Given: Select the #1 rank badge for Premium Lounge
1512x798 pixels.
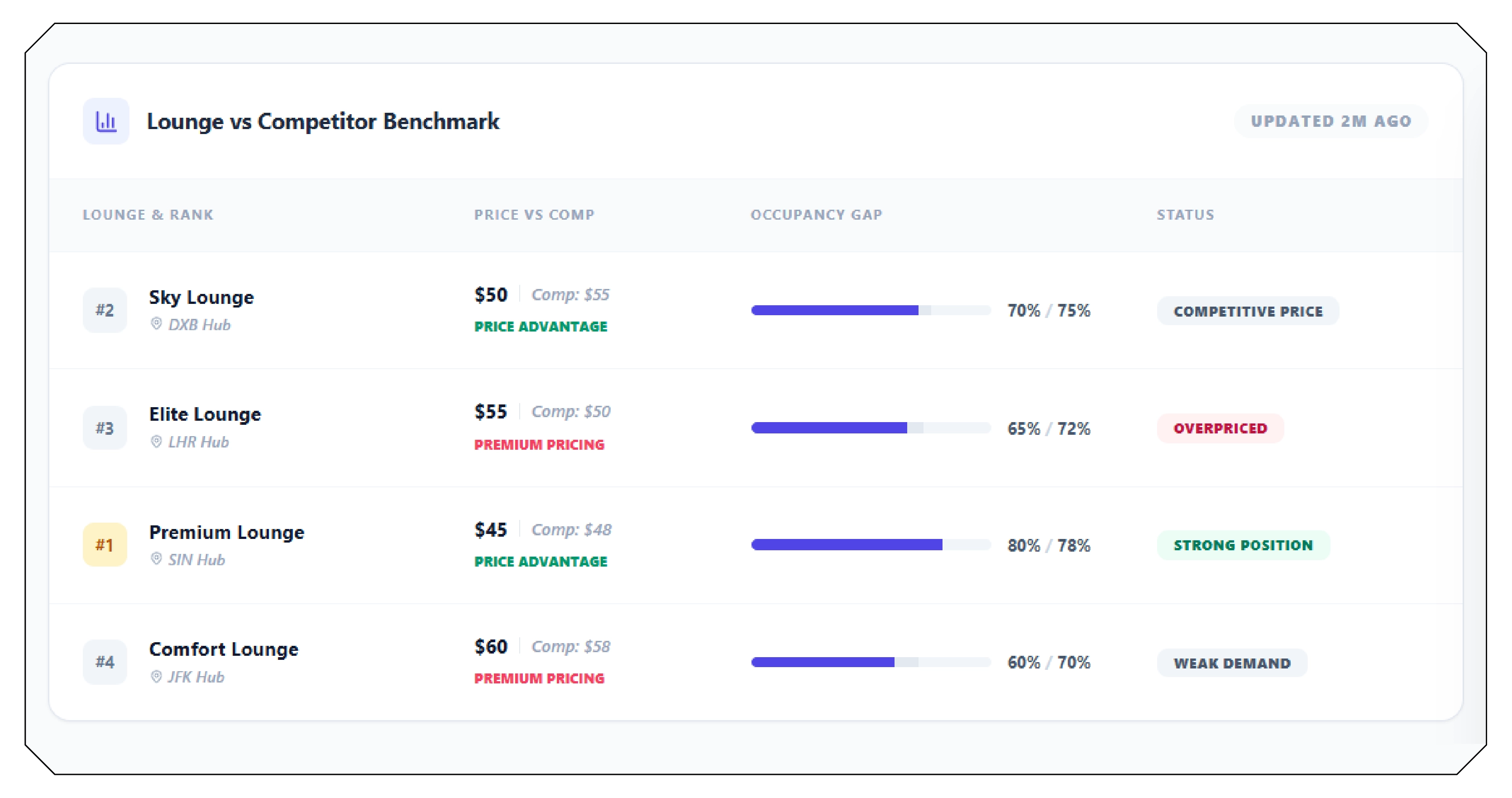Looking at the screenshot, I should pos(105,544).
